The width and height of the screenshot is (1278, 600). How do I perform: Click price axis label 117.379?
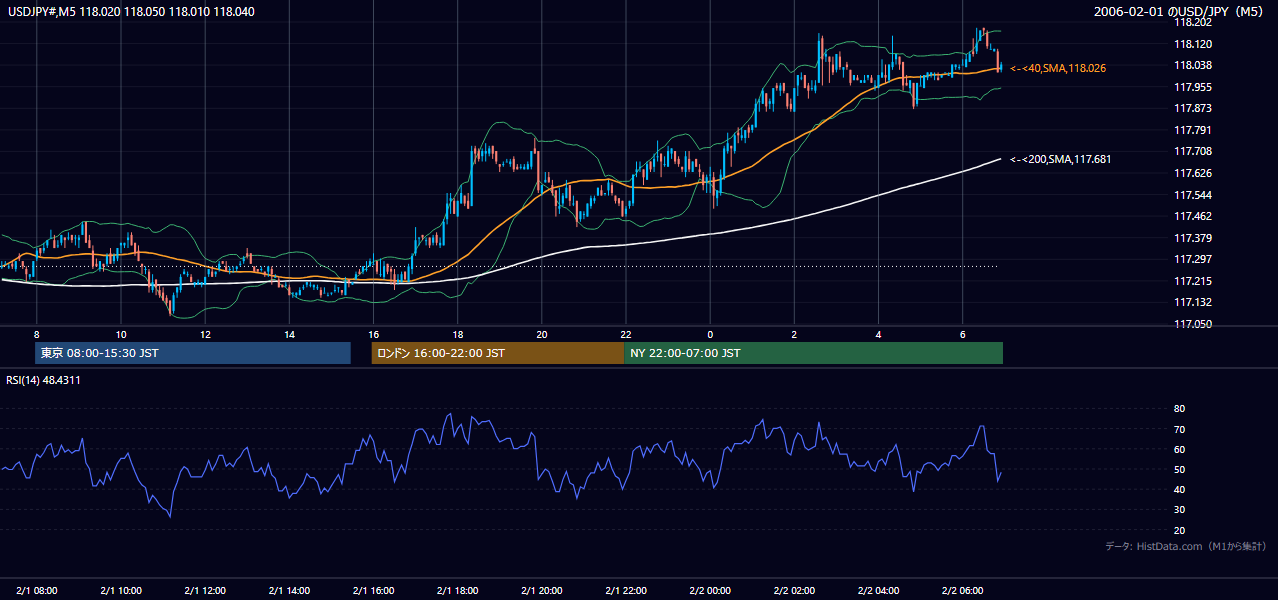coord(1194,238)
